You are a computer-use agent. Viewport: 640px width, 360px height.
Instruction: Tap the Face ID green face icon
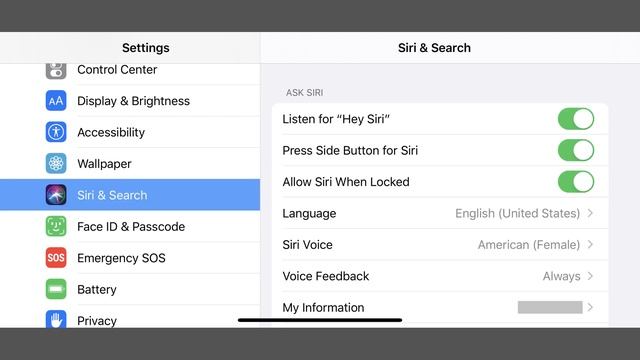56,227
